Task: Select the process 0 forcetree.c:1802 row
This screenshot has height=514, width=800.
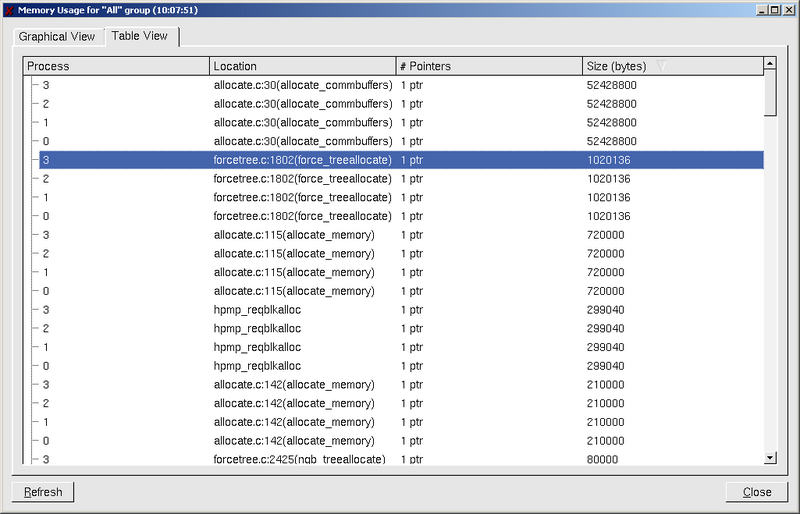Action: point(300,216)
